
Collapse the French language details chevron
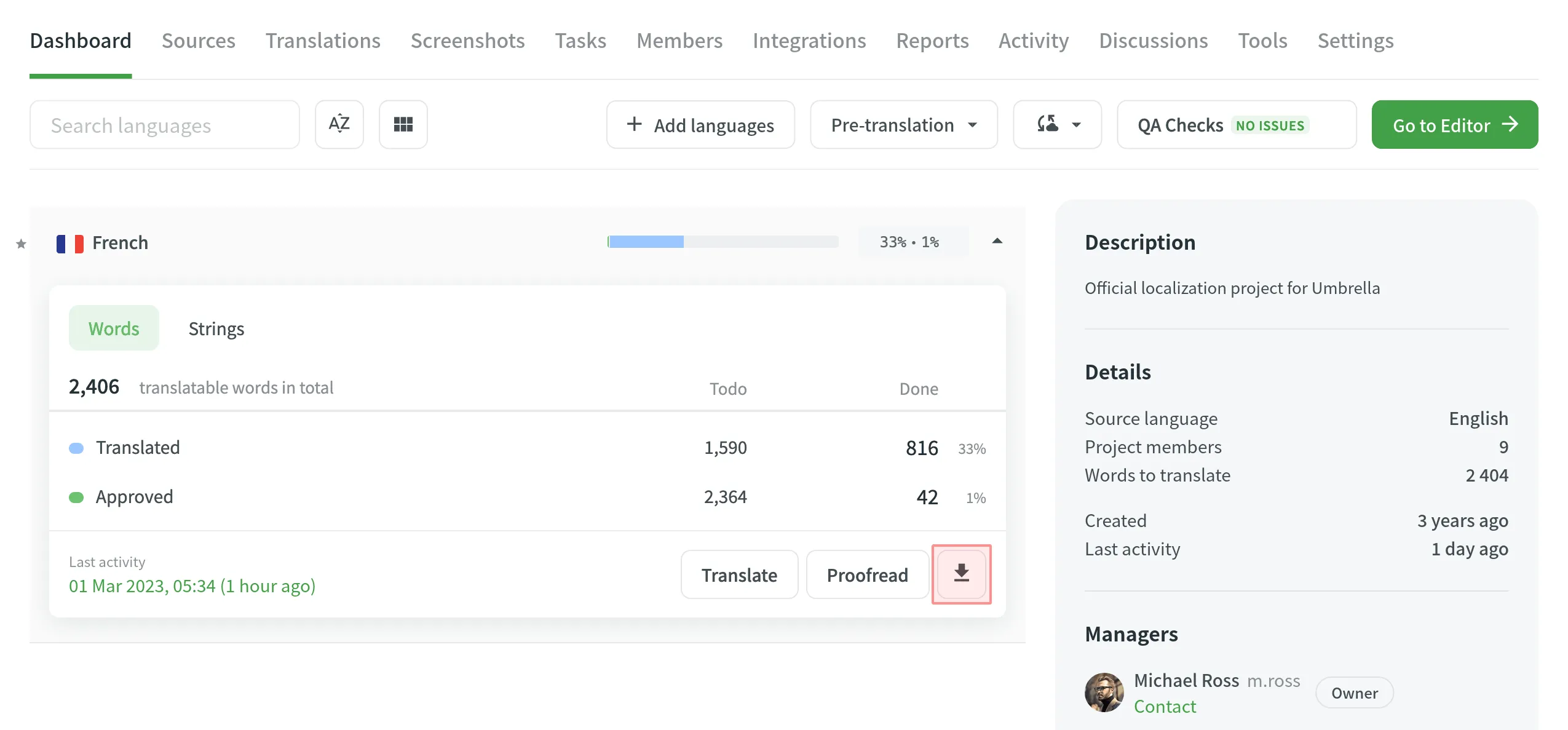[x=996, y=240]
